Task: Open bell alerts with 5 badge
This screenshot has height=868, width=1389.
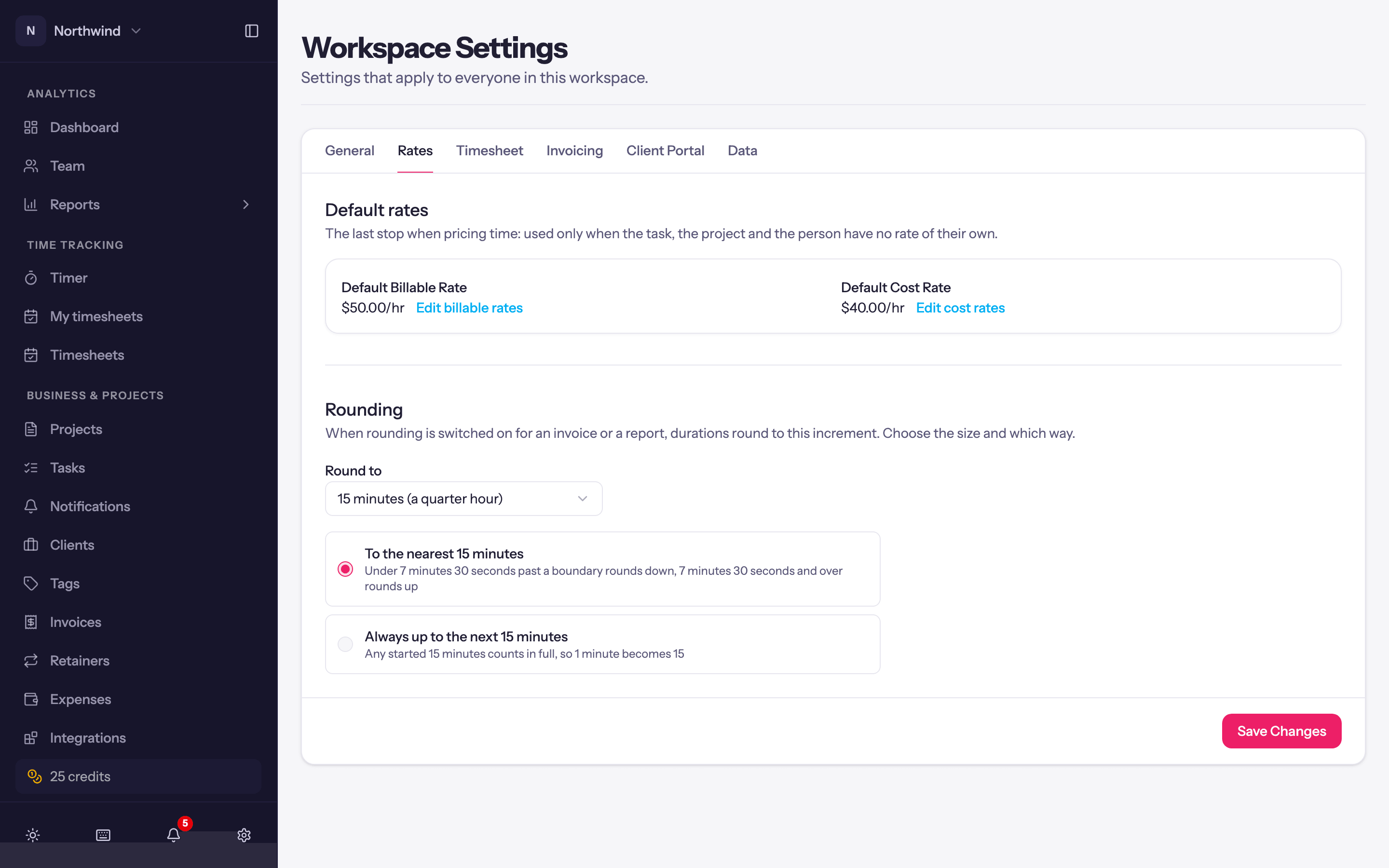Action: (x=174, y=834)
